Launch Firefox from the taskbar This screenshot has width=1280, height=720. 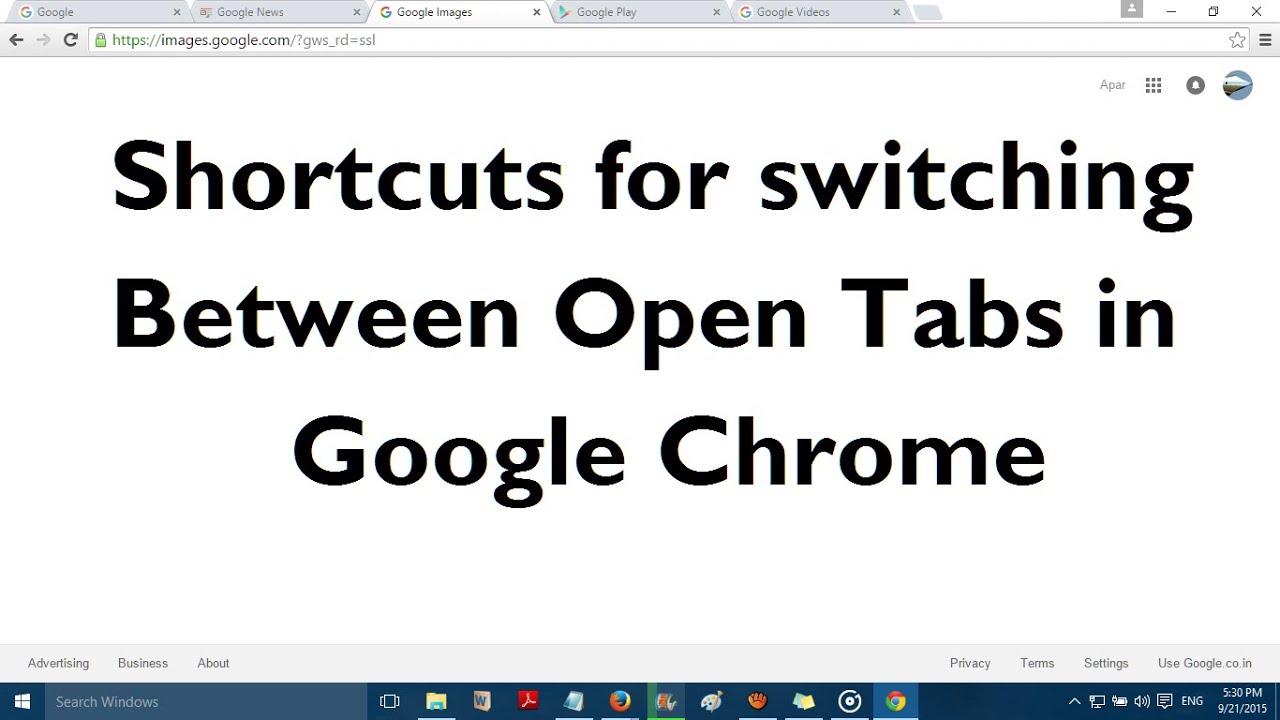[x=620, y=702]
